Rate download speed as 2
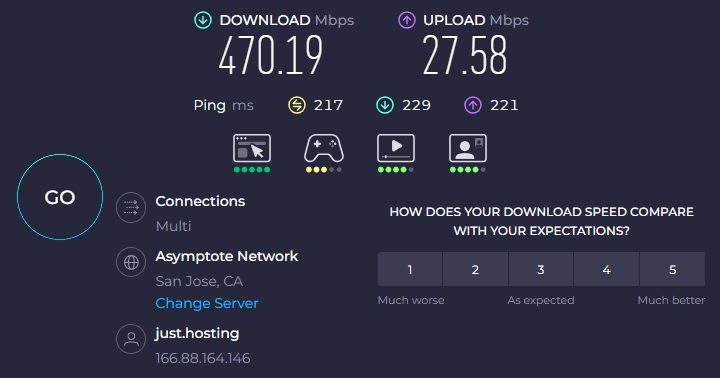 475,269
